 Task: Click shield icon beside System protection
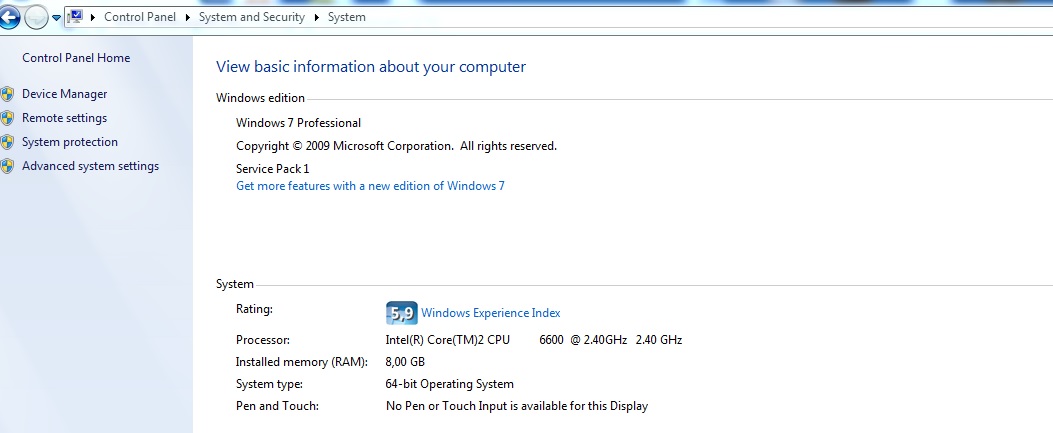(7, 142)
